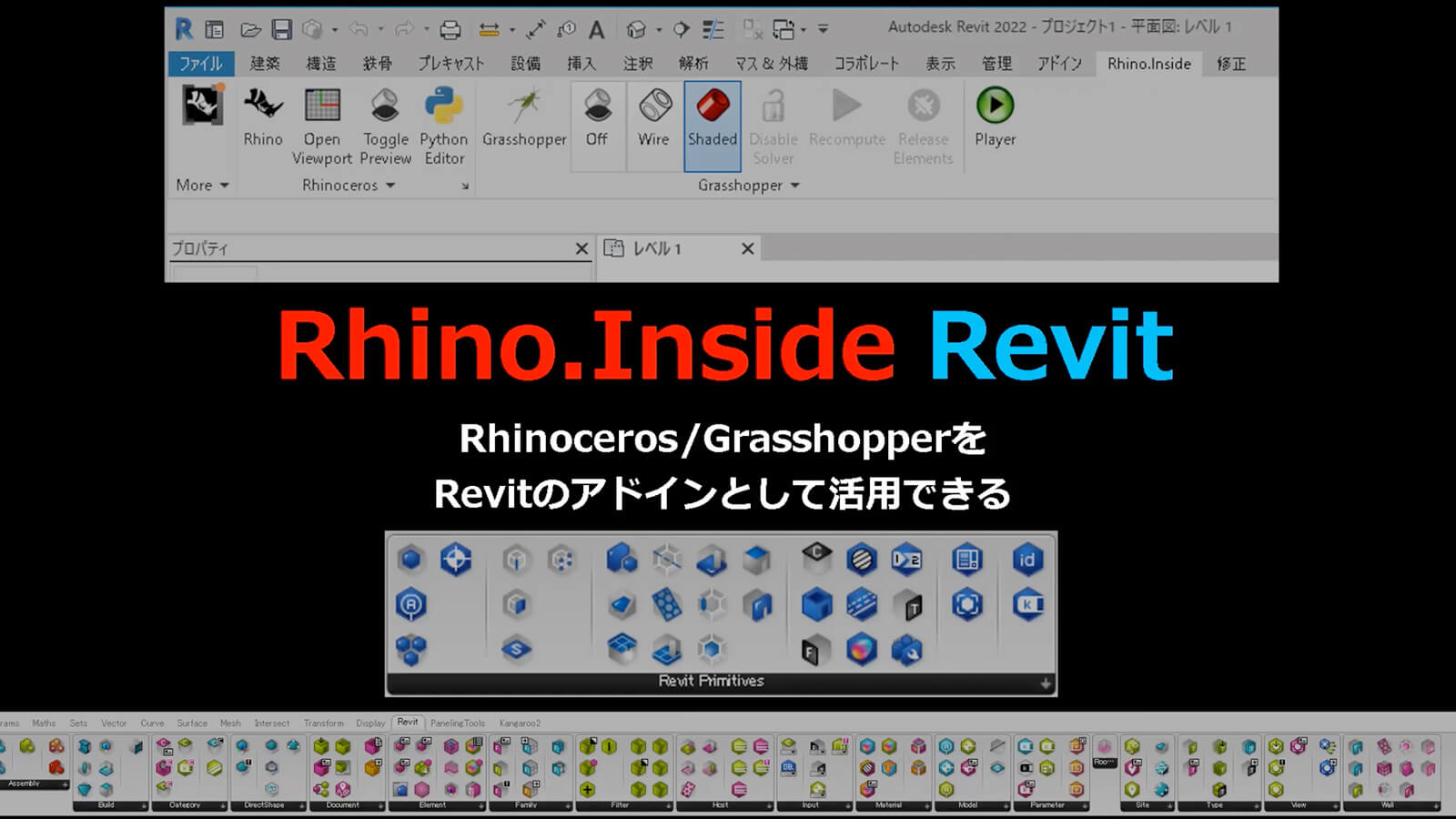Click the Thin Lines icon

(713, 30)
